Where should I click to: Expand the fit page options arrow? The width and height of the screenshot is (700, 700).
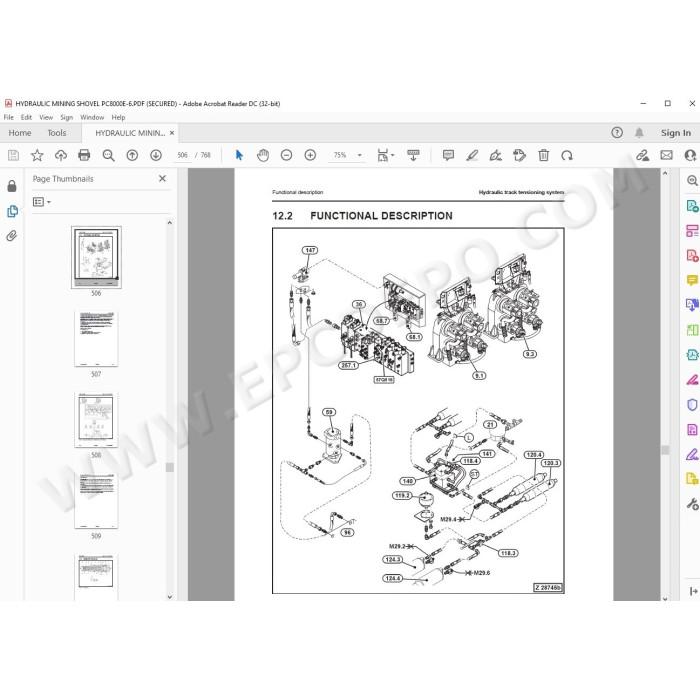(393, 155)
